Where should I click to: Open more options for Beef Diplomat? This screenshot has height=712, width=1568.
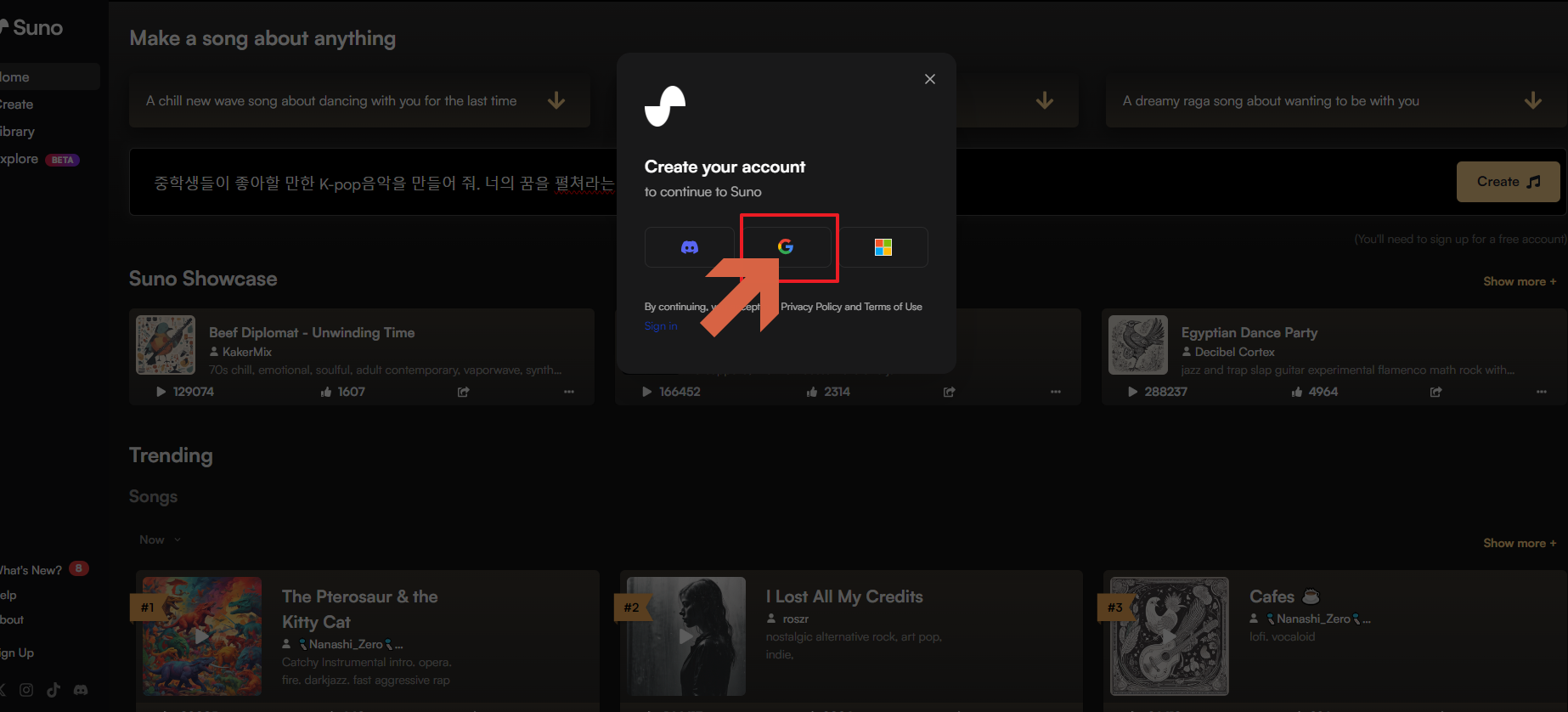(569, 392)
